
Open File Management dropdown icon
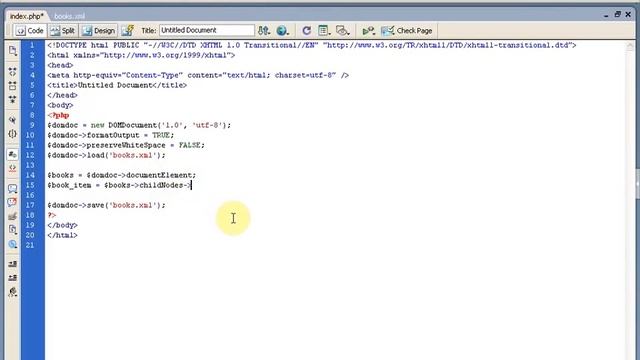point(264,31)
